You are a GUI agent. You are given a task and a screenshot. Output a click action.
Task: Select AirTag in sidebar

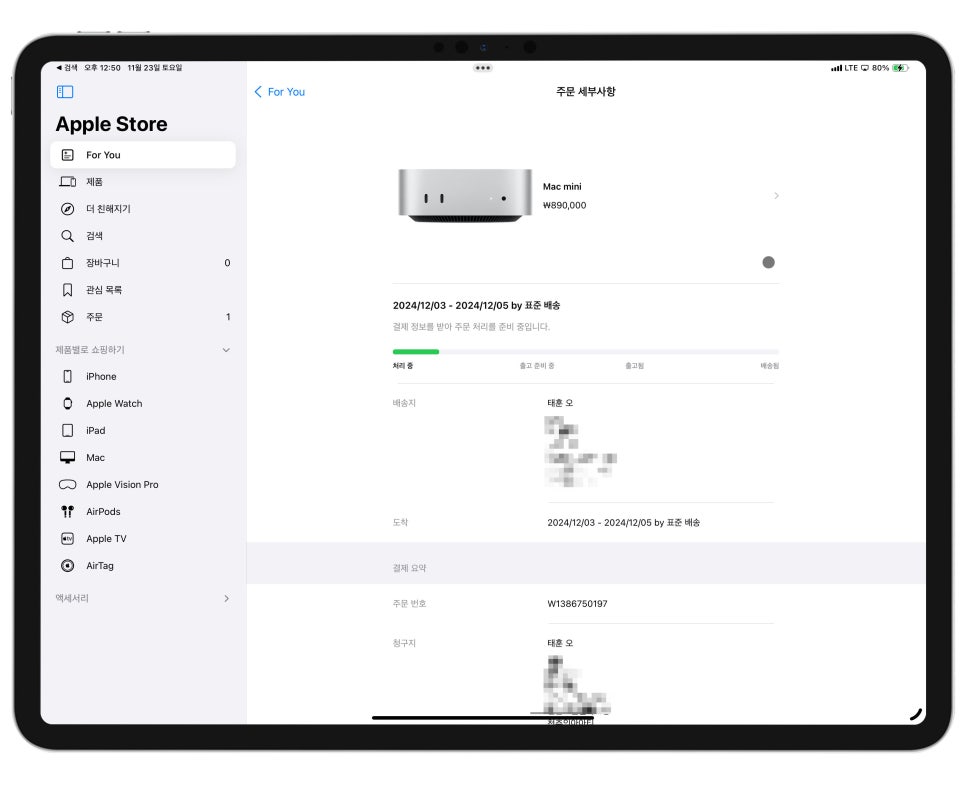143,566
